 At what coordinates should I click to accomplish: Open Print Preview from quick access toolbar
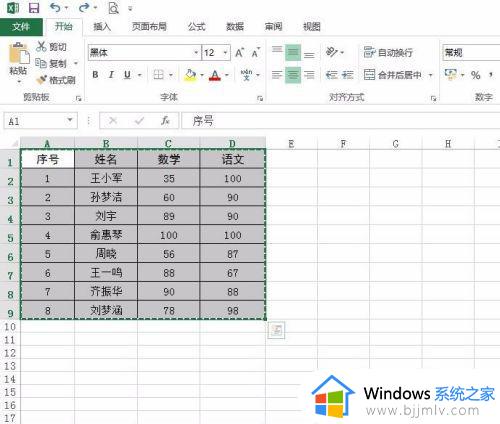point(113,8)
